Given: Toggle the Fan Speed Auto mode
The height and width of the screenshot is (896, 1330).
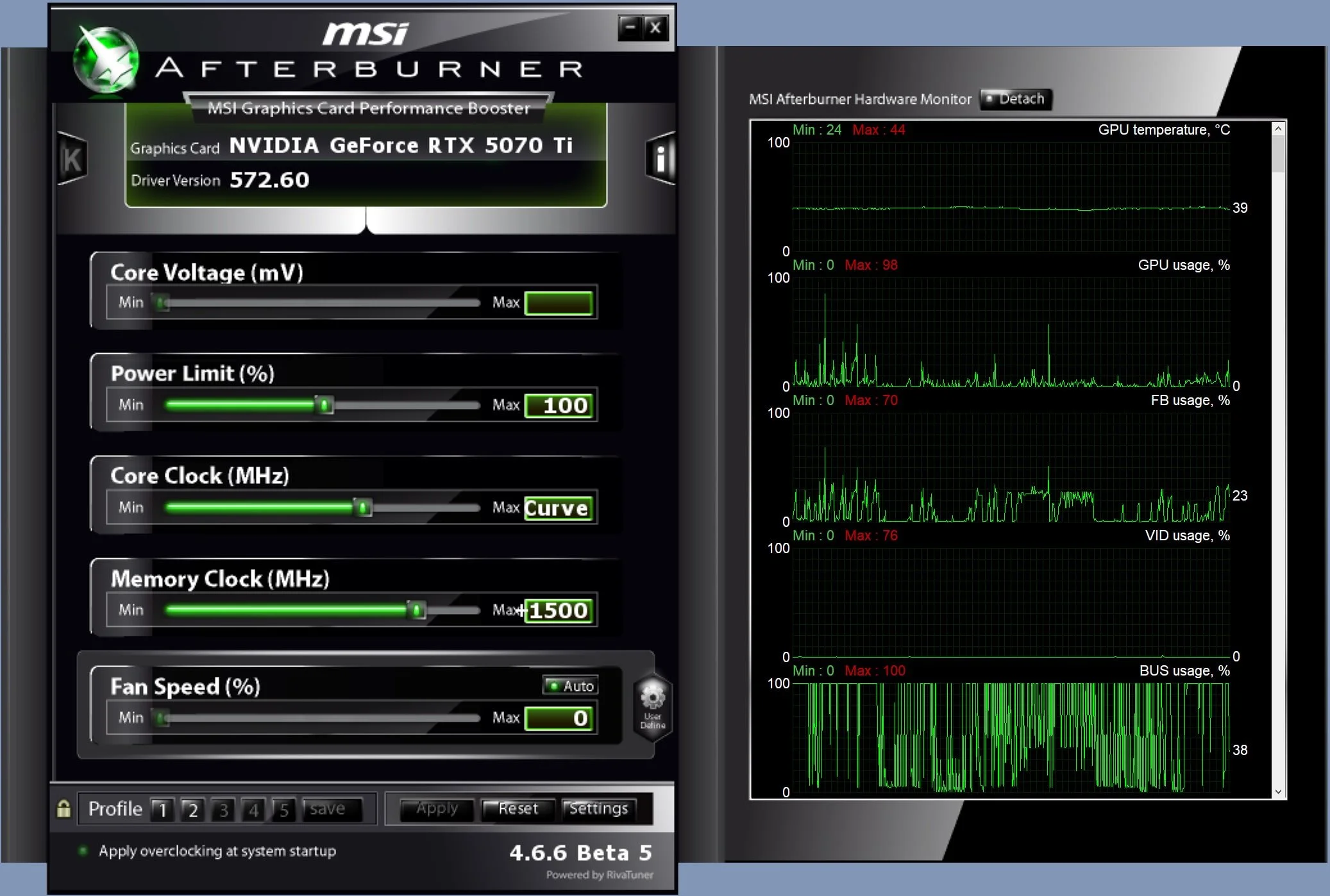Looking at the screenshot, I should click(570, 686).
